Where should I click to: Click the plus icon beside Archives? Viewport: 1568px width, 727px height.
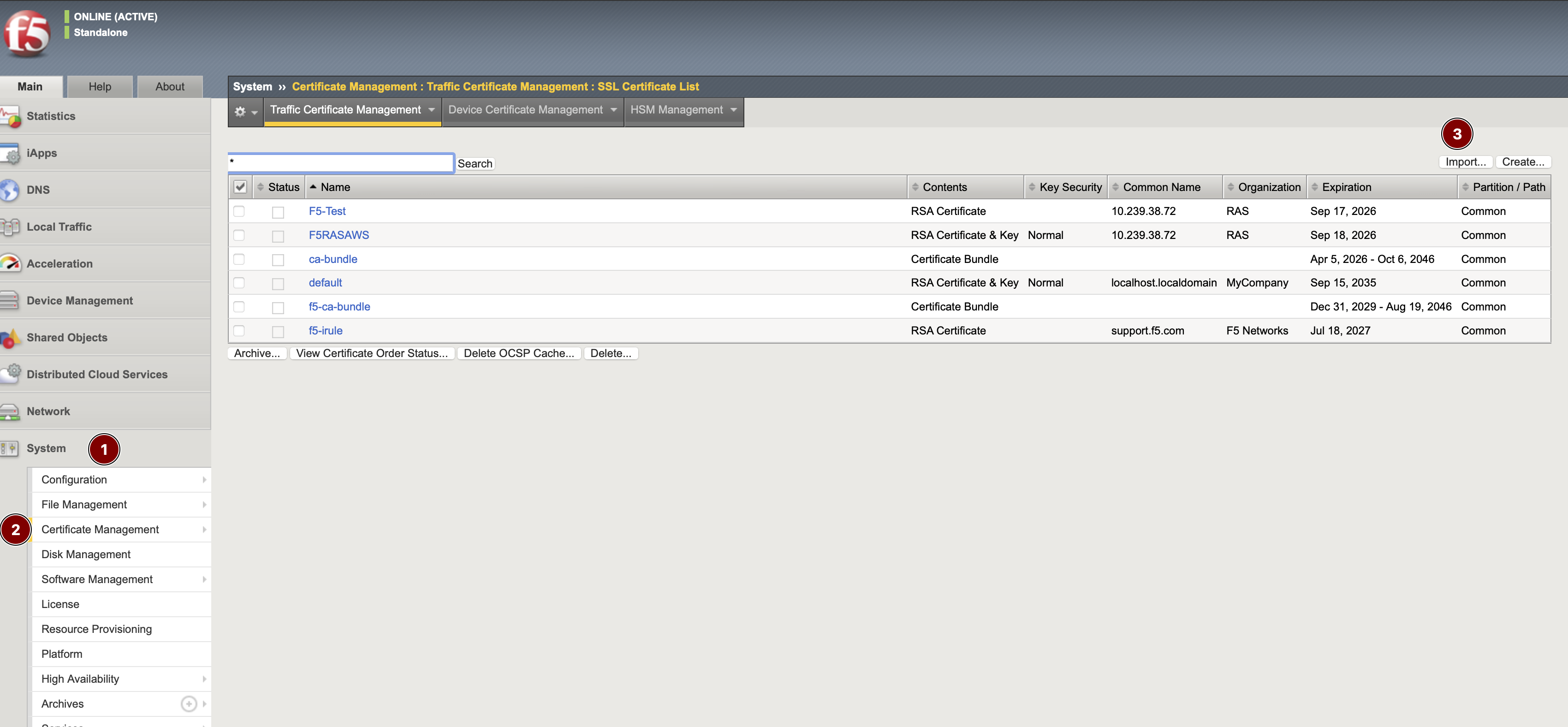point(189,704)
